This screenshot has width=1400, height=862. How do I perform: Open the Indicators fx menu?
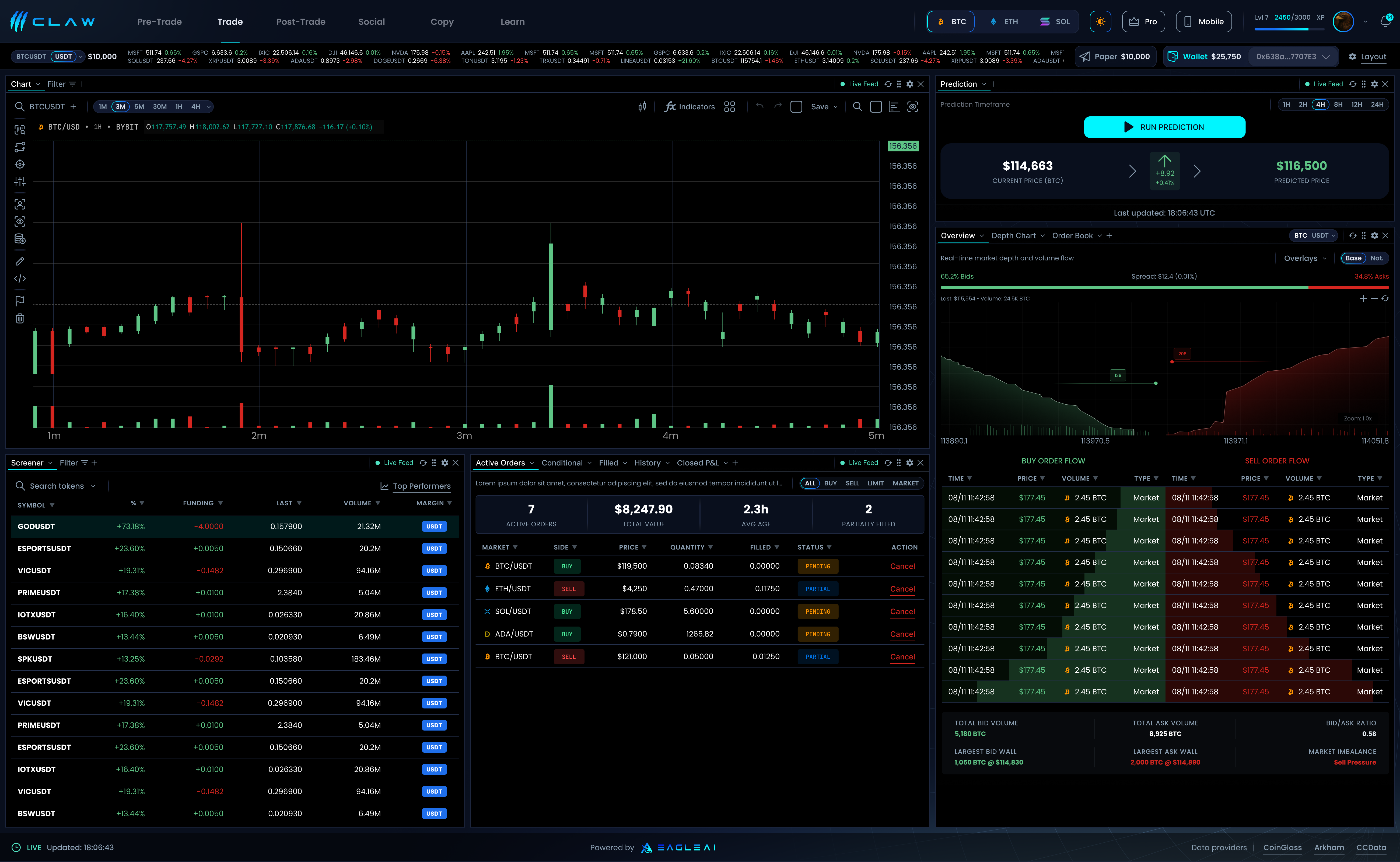point(689,107)
